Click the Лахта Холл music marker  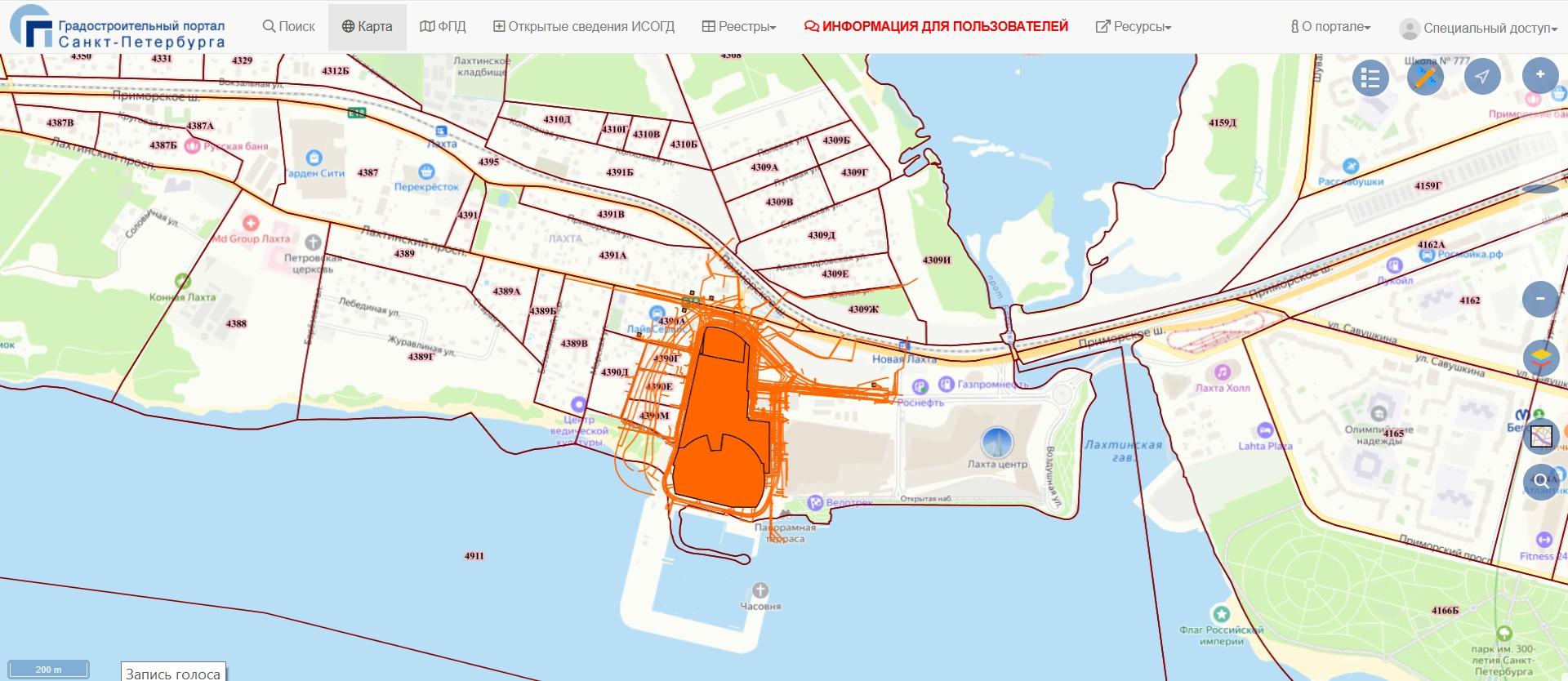(x=1222, y=372)
